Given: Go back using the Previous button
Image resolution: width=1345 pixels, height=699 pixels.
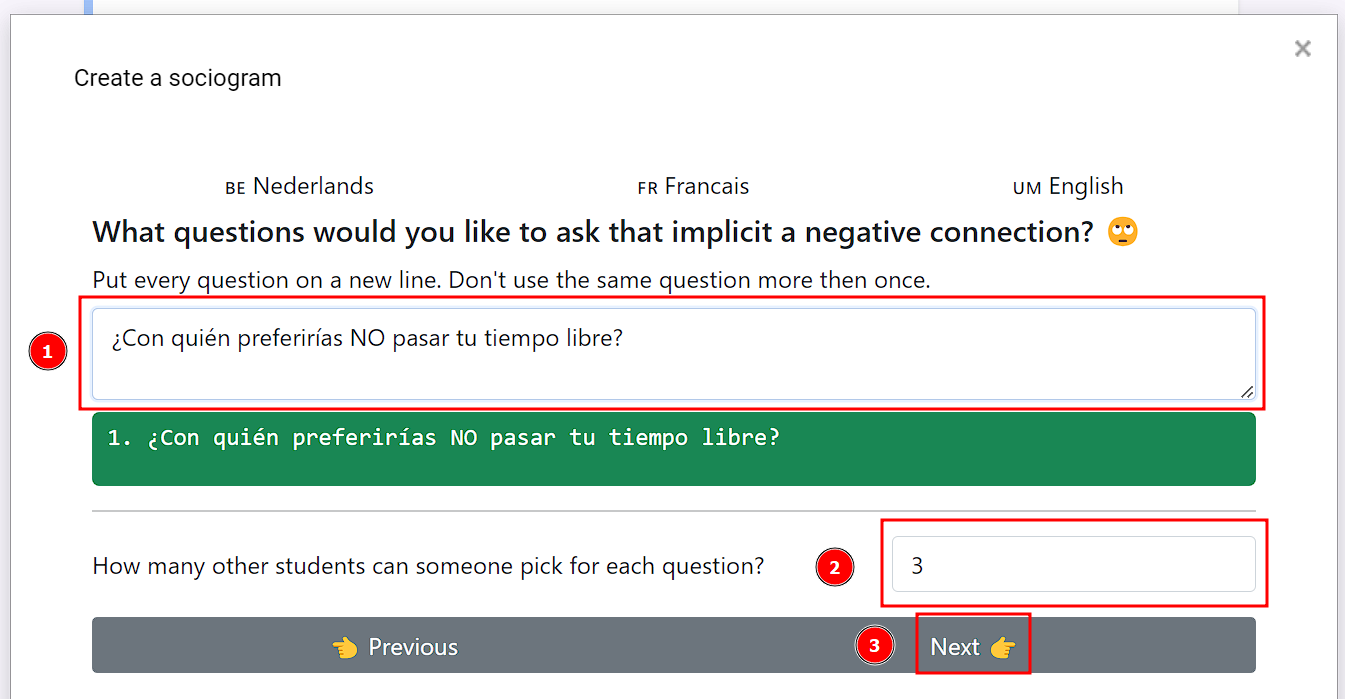Looking at the screenshot, I should coord(395,645).
